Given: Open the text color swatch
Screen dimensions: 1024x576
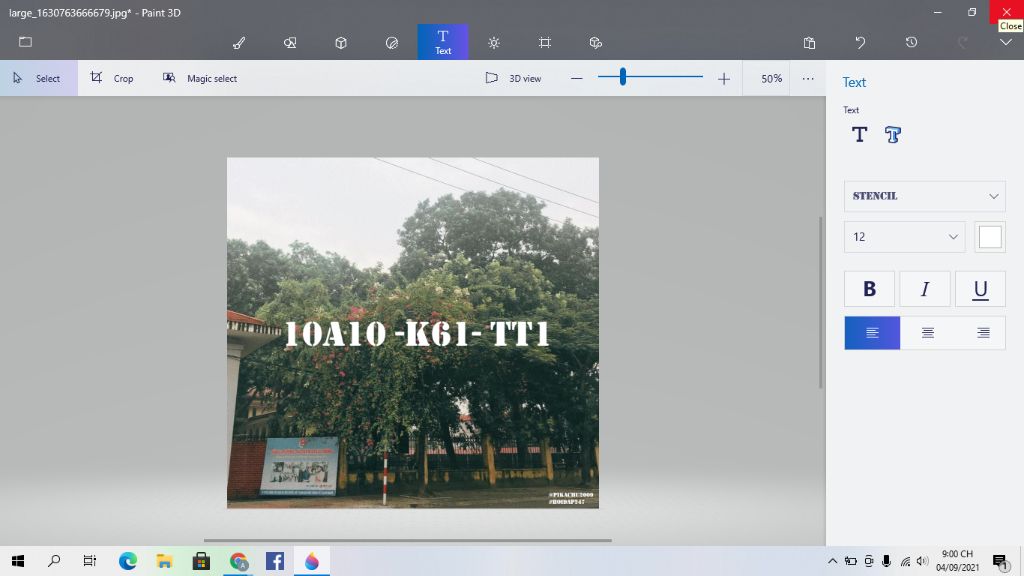Looking at the screenshot, I should click(x=990, y=236).
